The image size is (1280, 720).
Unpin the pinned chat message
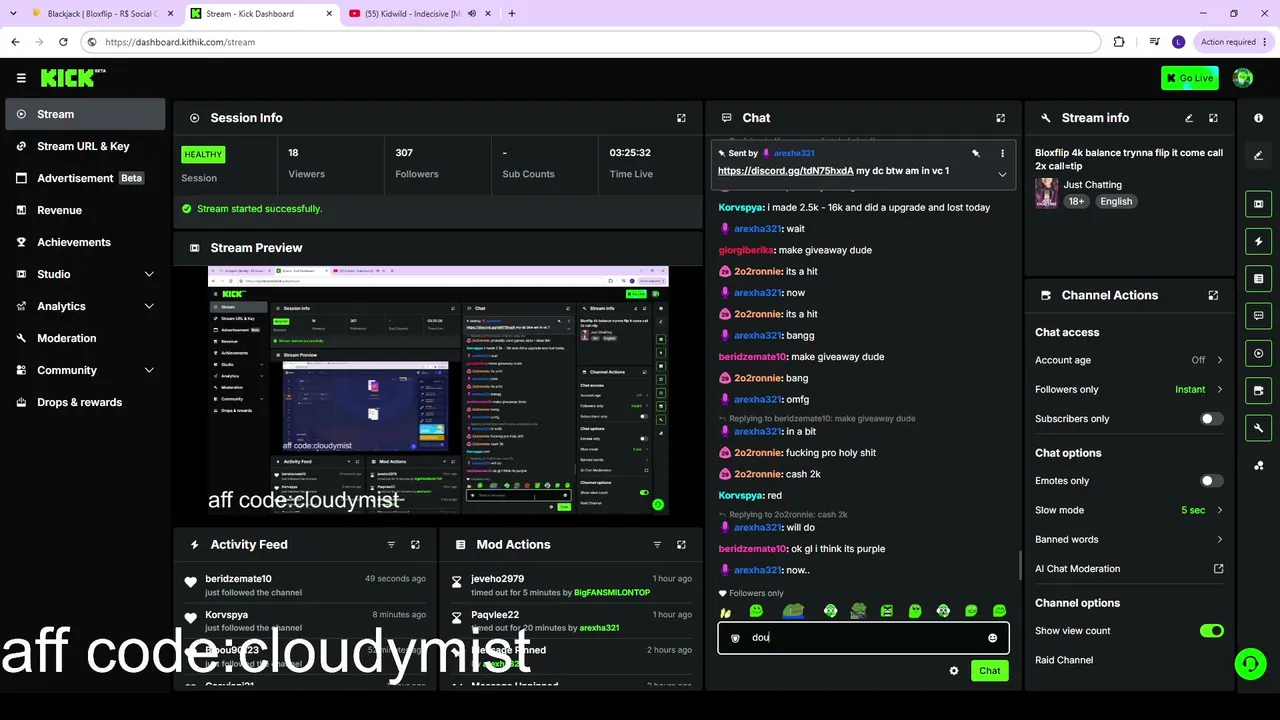(x=975, y=153)
